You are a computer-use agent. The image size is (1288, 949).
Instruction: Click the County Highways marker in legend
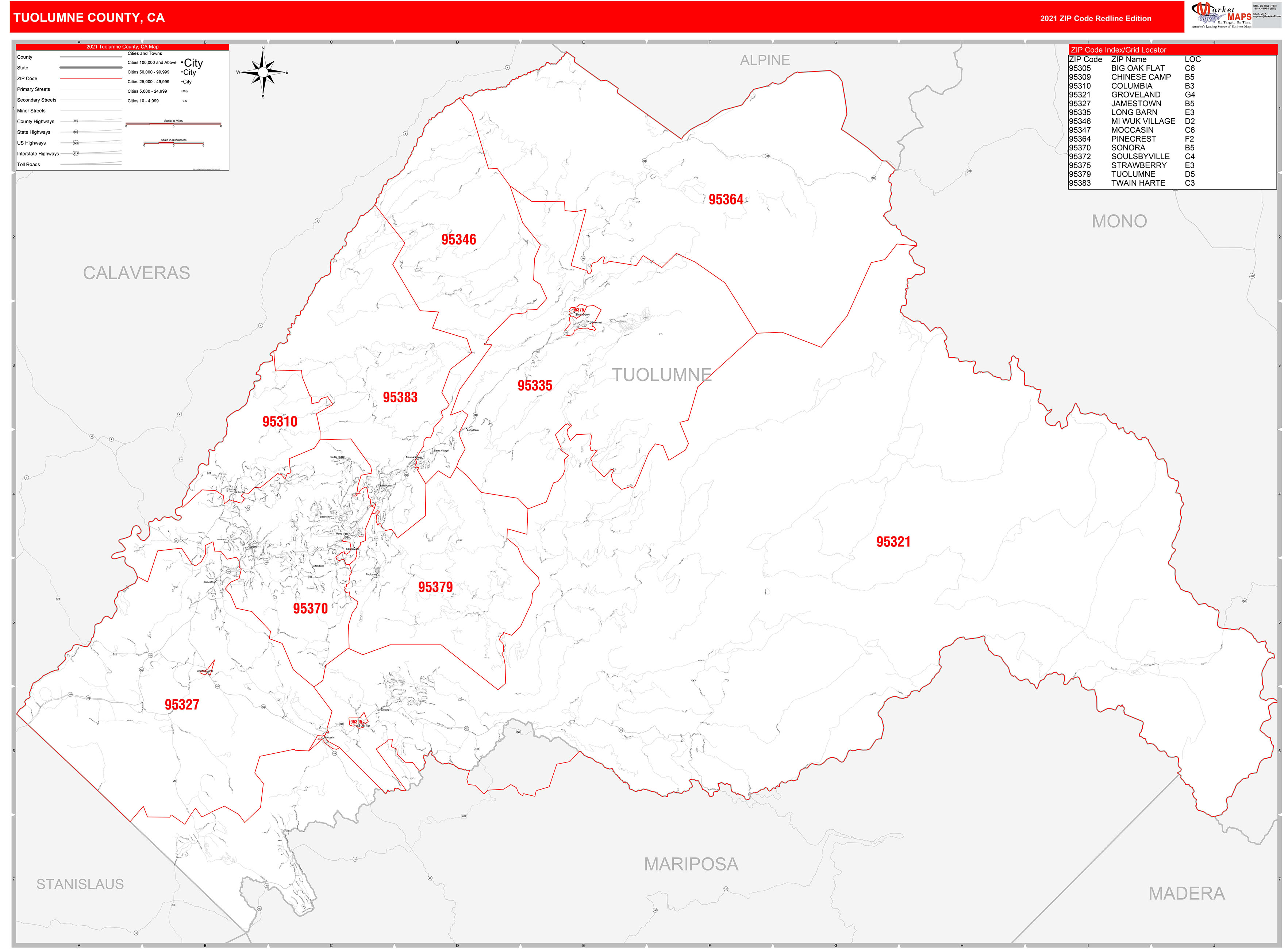pyautogui.click(x=75, y=121)
